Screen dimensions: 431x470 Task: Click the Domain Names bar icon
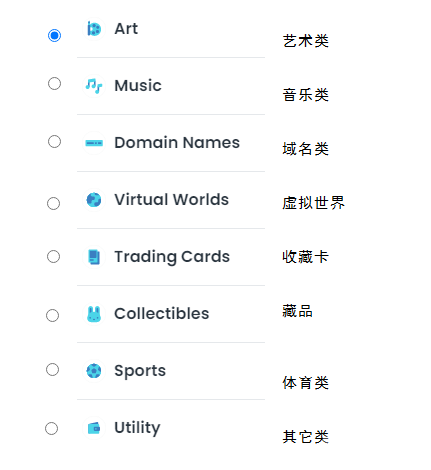coord(94,143)
